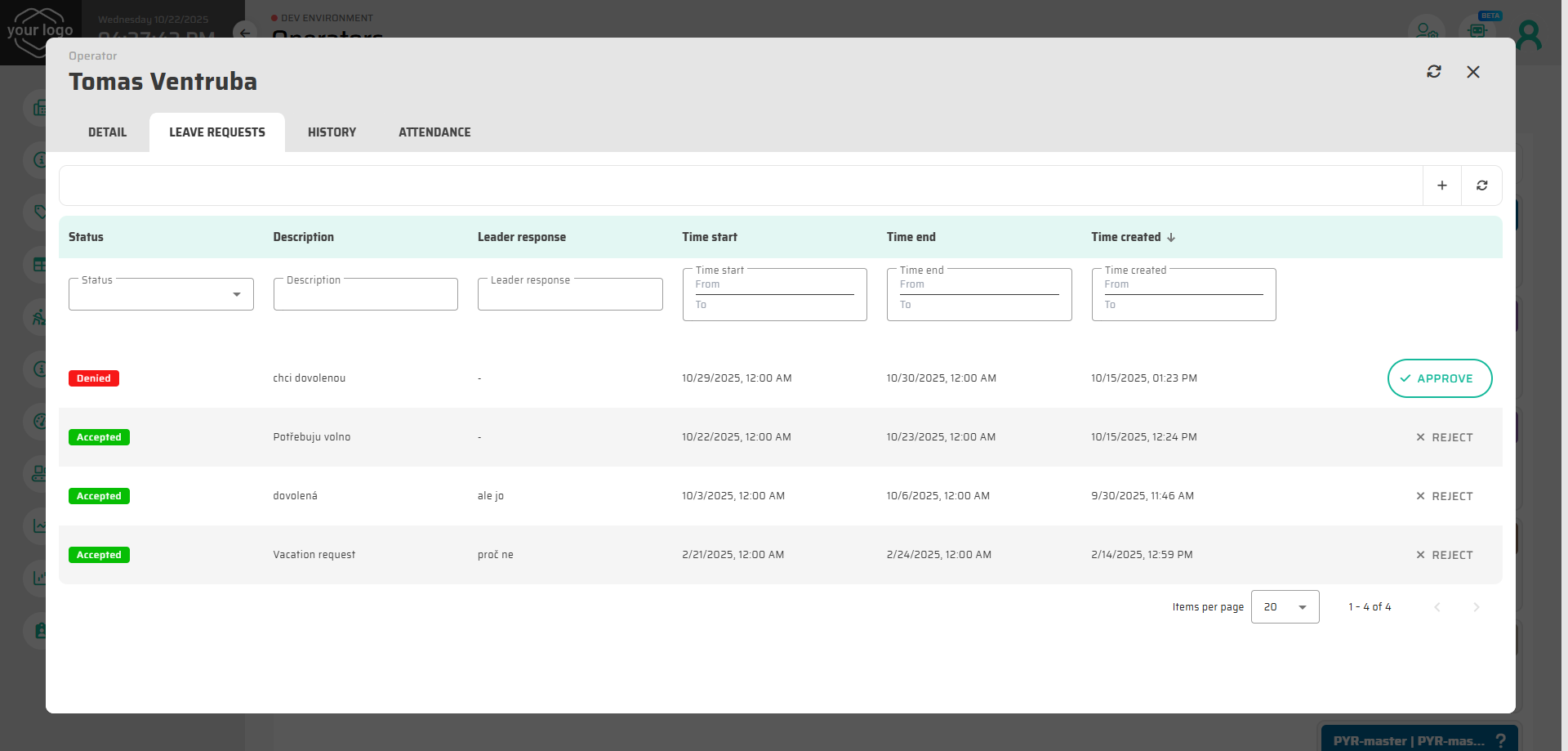Viewport: 1568px width, 751px height.
Task: Click the Description filter input field
Action: tap(365, 295)
